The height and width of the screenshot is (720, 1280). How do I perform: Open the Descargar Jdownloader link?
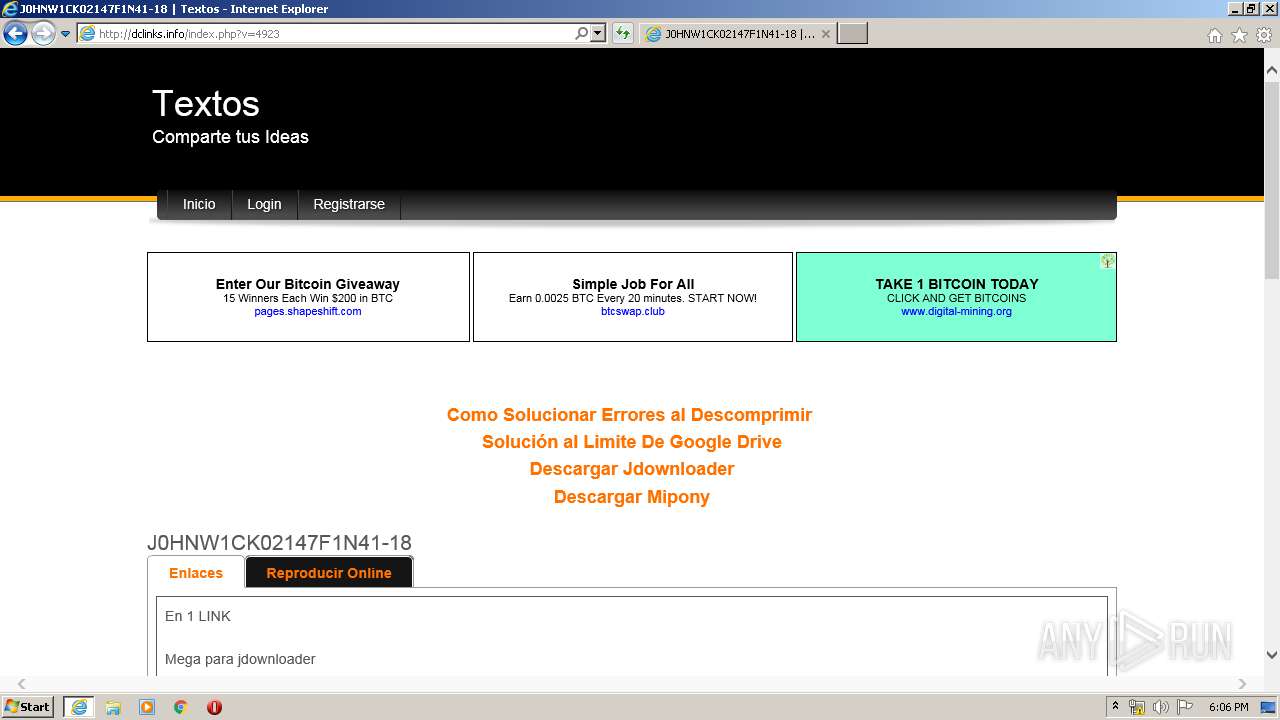632,469
